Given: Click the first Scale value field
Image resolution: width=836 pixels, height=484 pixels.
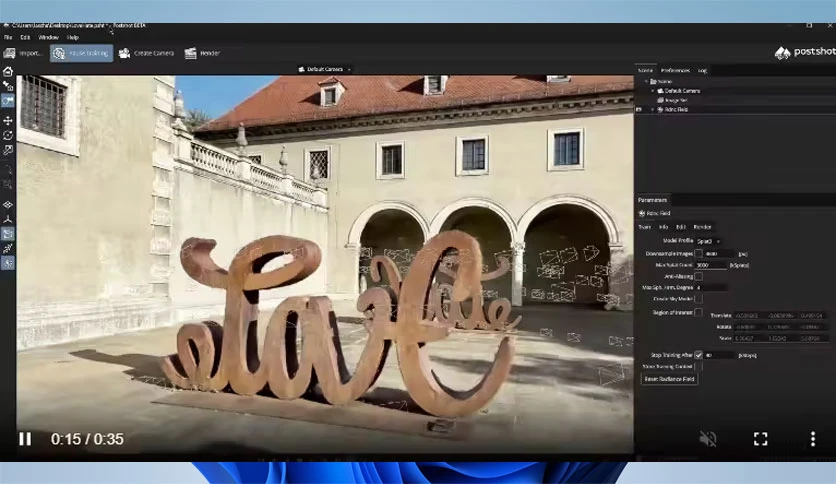Looking at the screenshot, I should click(x=749, y=338).
